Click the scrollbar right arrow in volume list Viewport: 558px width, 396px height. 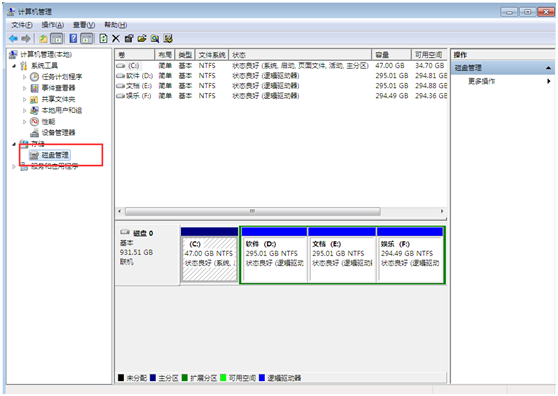pyautogui.click(x=442, y=211)
